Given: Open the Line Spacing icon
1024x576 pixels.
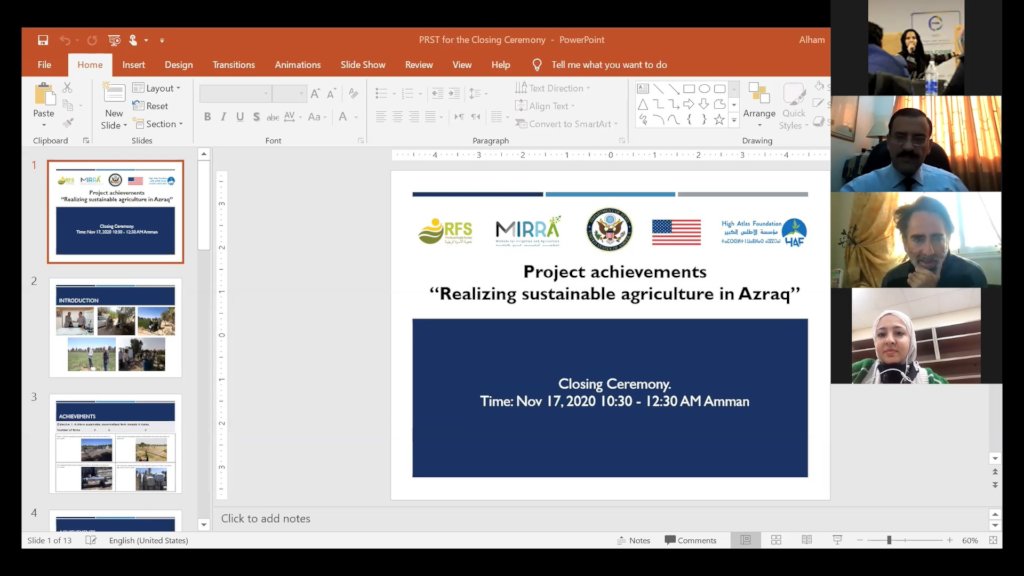Looking at the screenshot, I should (x=475, y=94).
